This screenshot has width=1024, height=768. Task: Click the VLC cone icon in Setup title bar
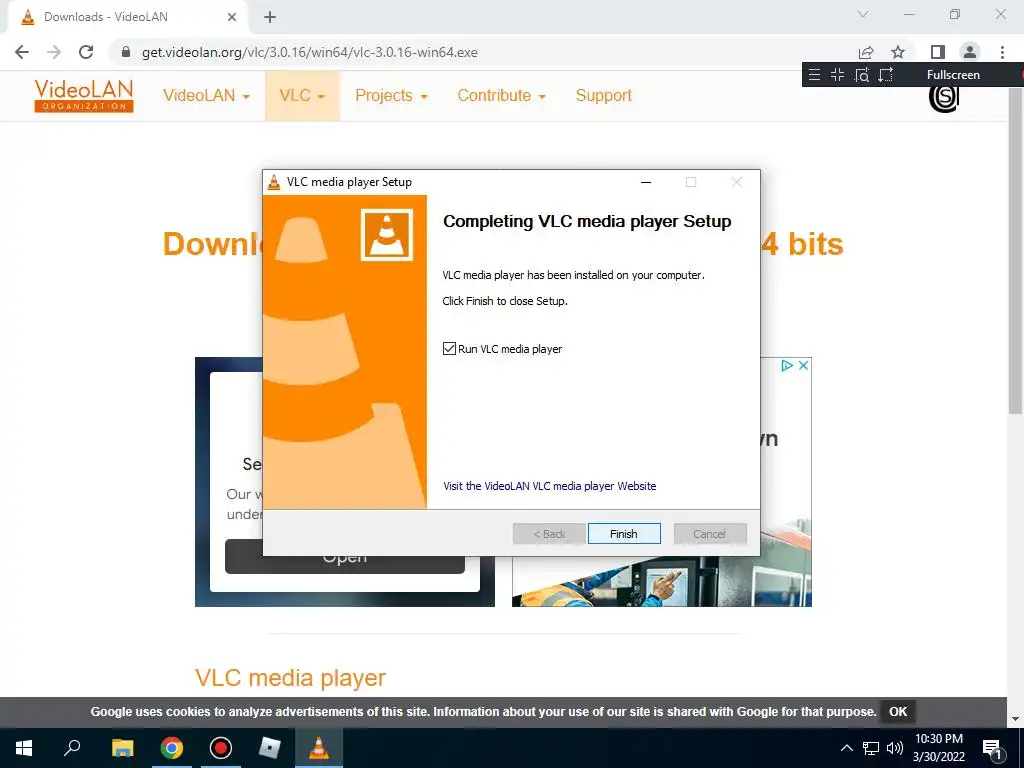[274, 182]
